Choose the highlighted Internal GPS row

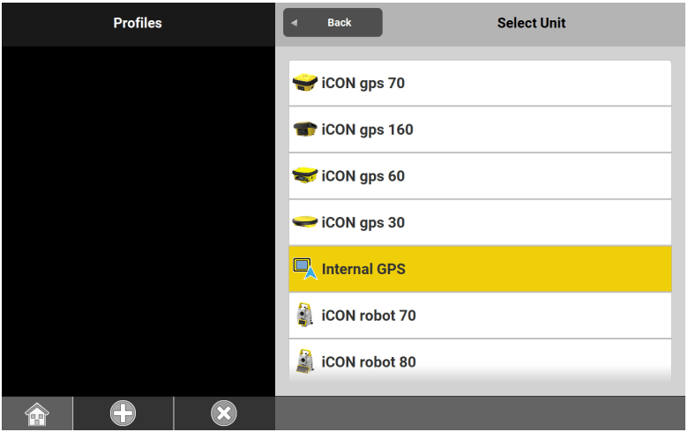[480, 269]
